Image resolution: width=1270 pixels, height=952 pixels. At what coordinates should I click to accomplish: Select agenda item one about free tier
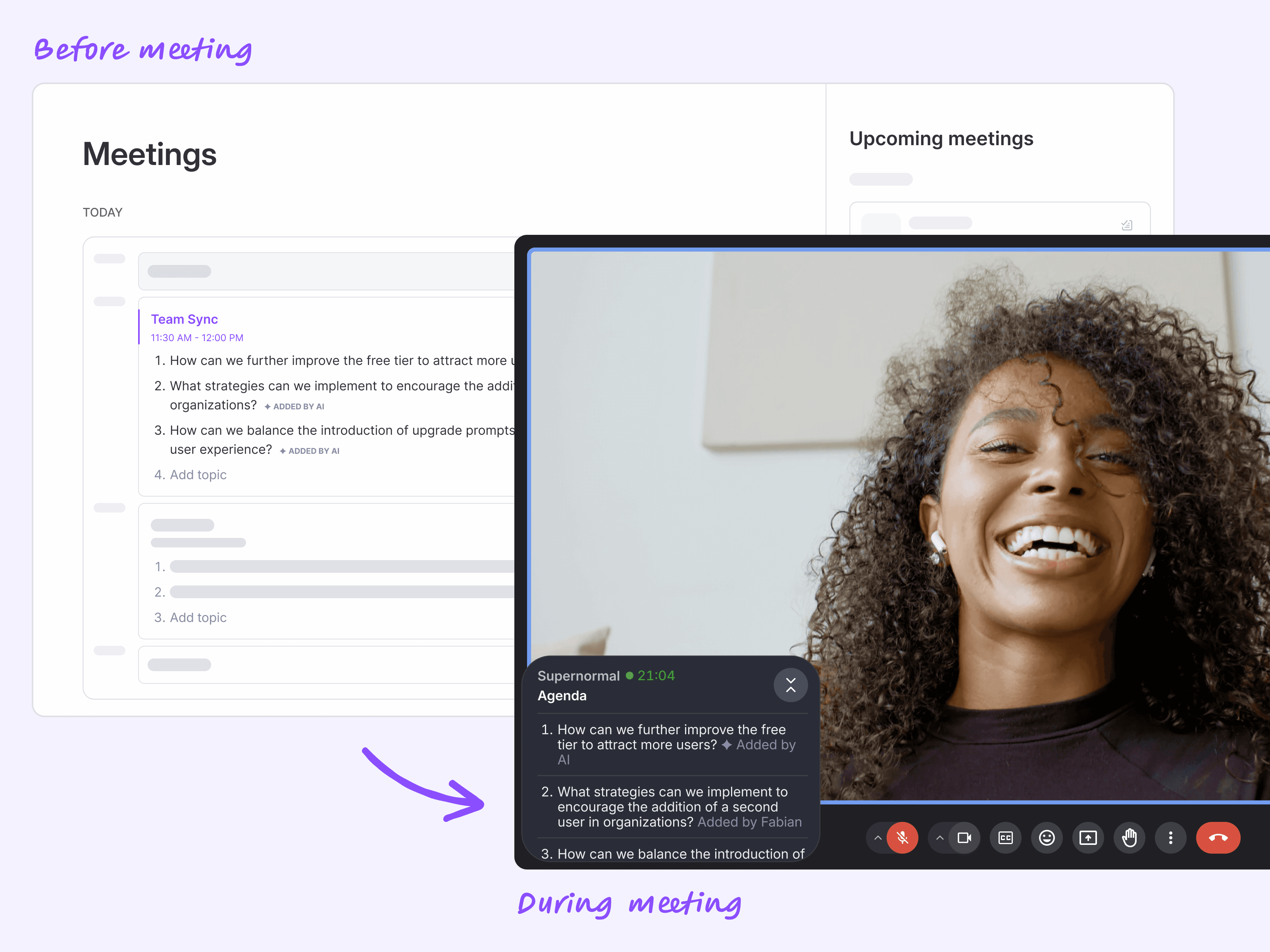coord(671,737)
